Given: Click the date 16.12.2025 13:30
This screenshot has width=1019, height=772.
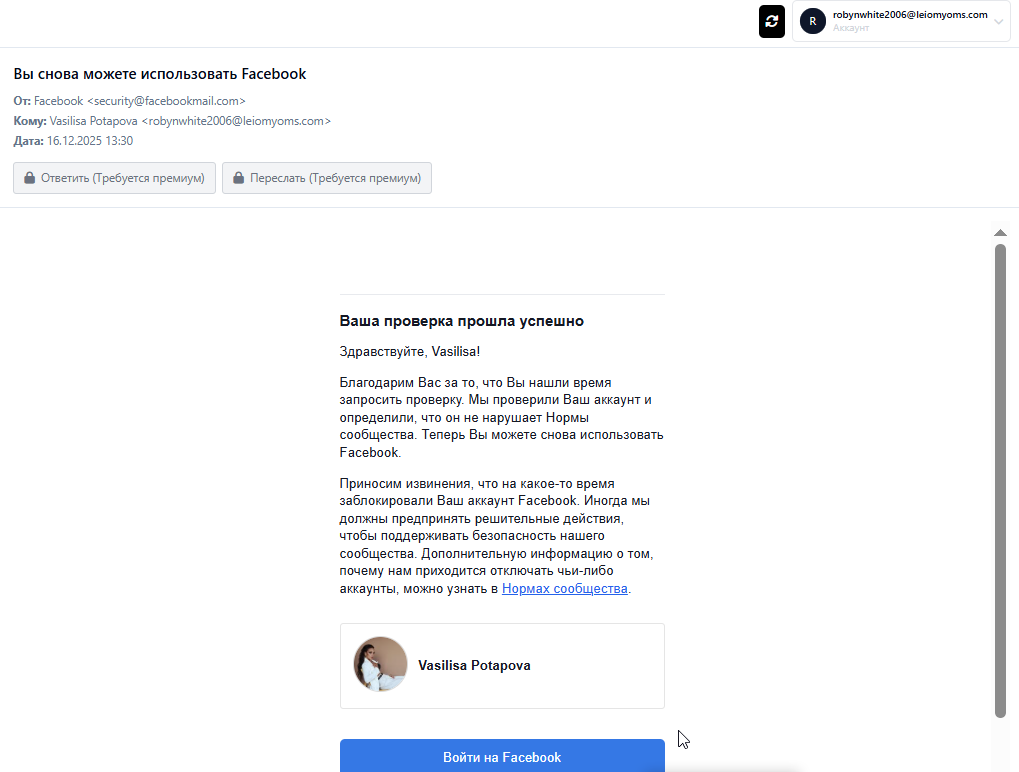Looking at the screenshot, I should point(90,141).
